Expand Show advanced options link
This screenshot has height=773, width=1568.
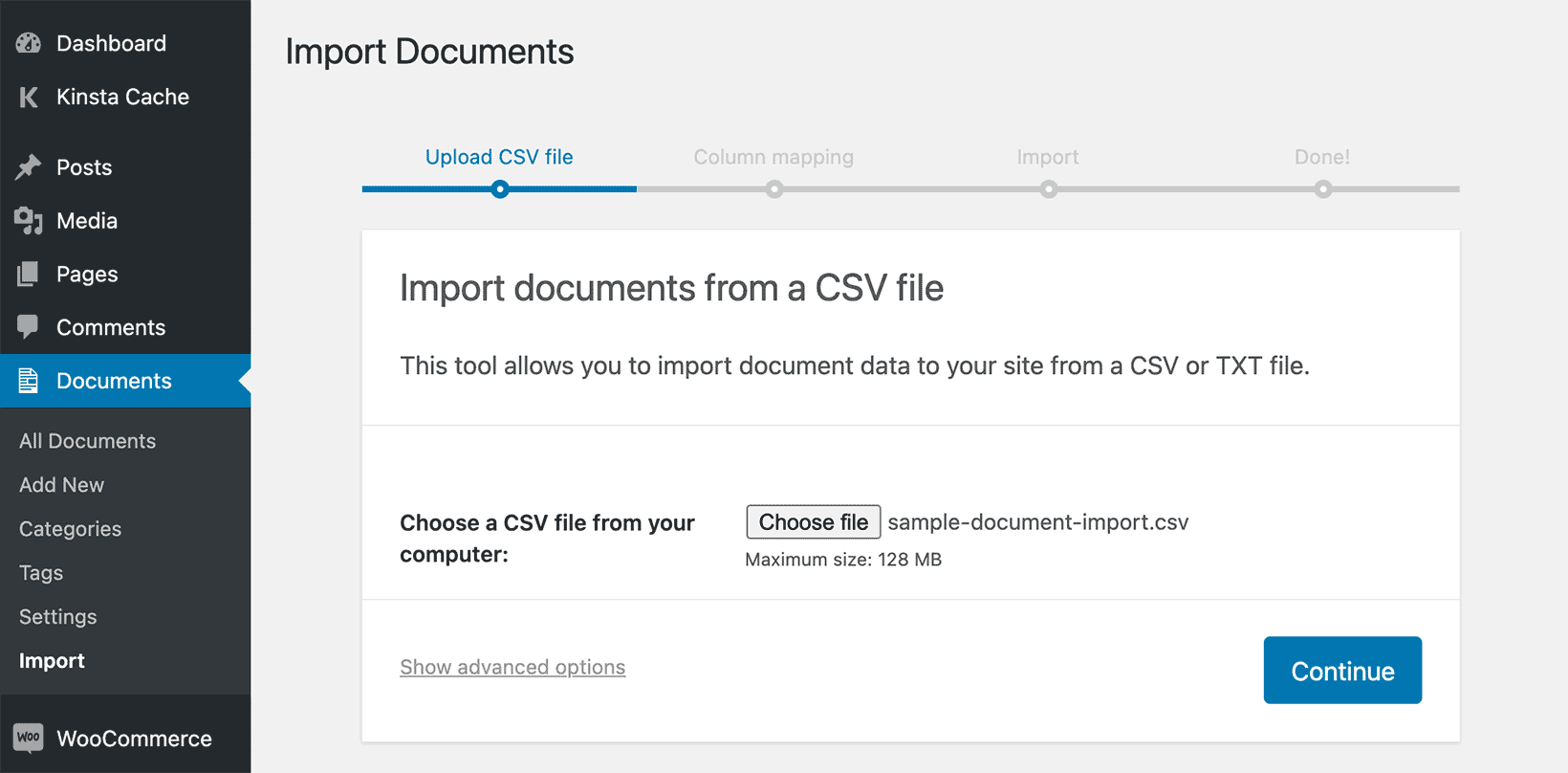tap(512, 667)
